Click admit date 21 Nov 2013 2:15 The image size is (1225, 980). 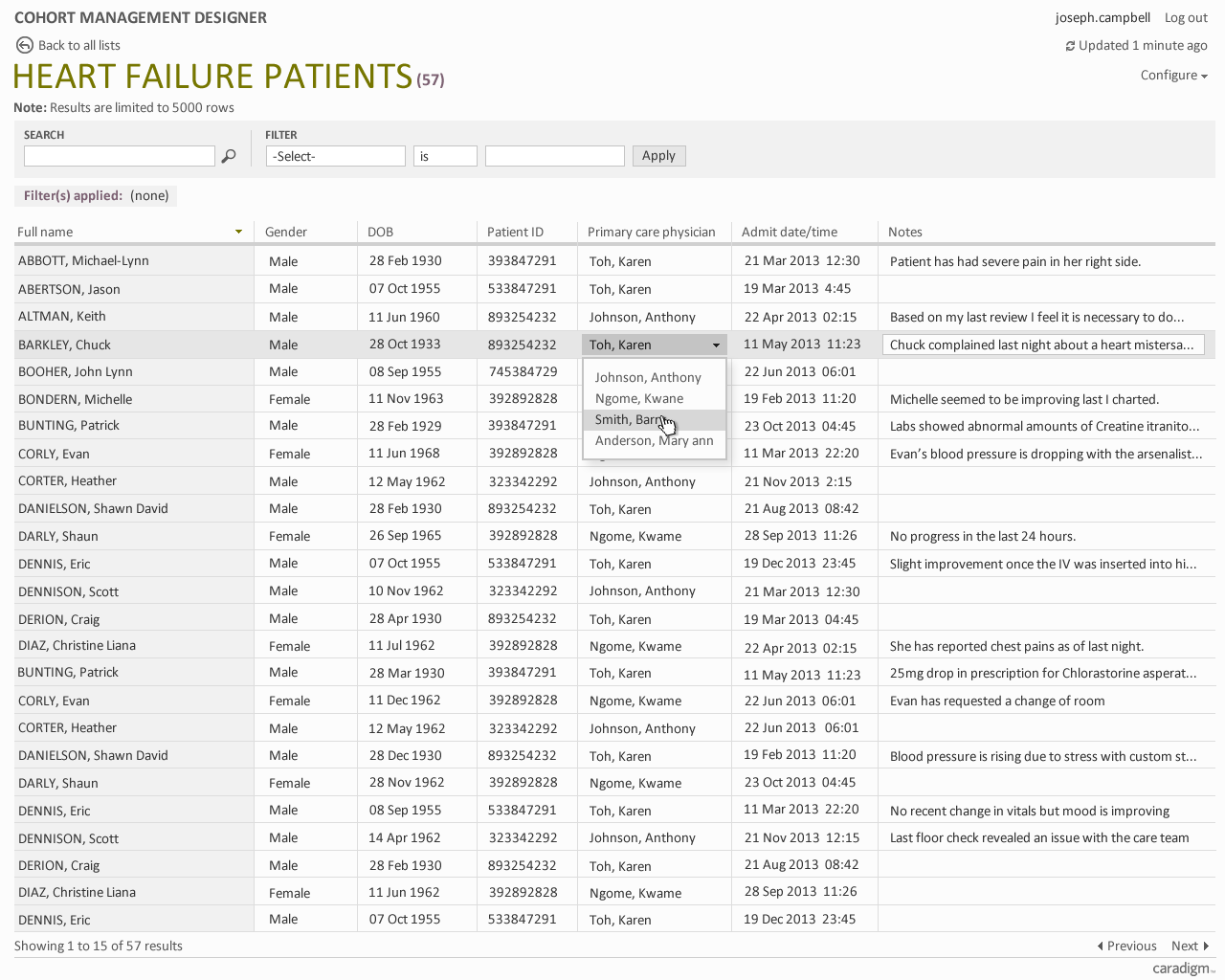(x=798, y=481)
